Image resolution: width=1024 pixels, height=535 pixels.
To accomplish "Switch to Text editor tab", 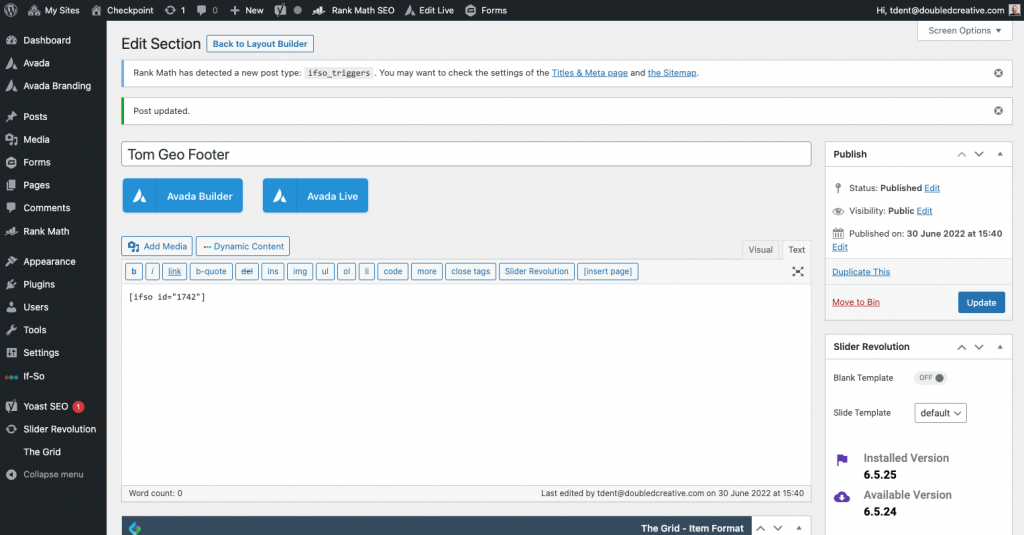I will [796, 250].
